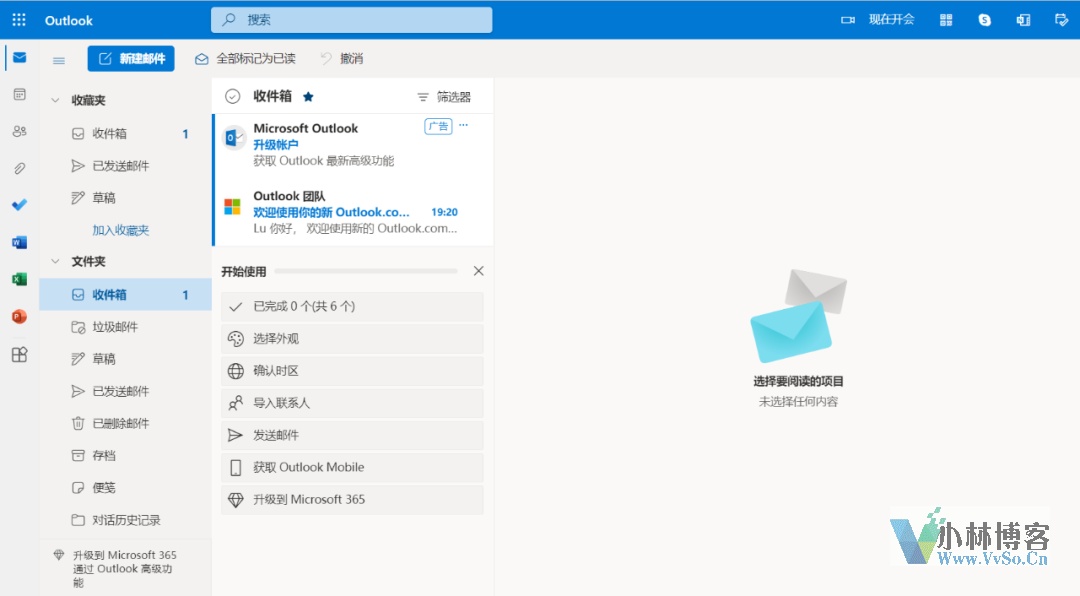Click the 加入收藏夹 link
This screenshot has height=596, width=1080.
[121, 230]
